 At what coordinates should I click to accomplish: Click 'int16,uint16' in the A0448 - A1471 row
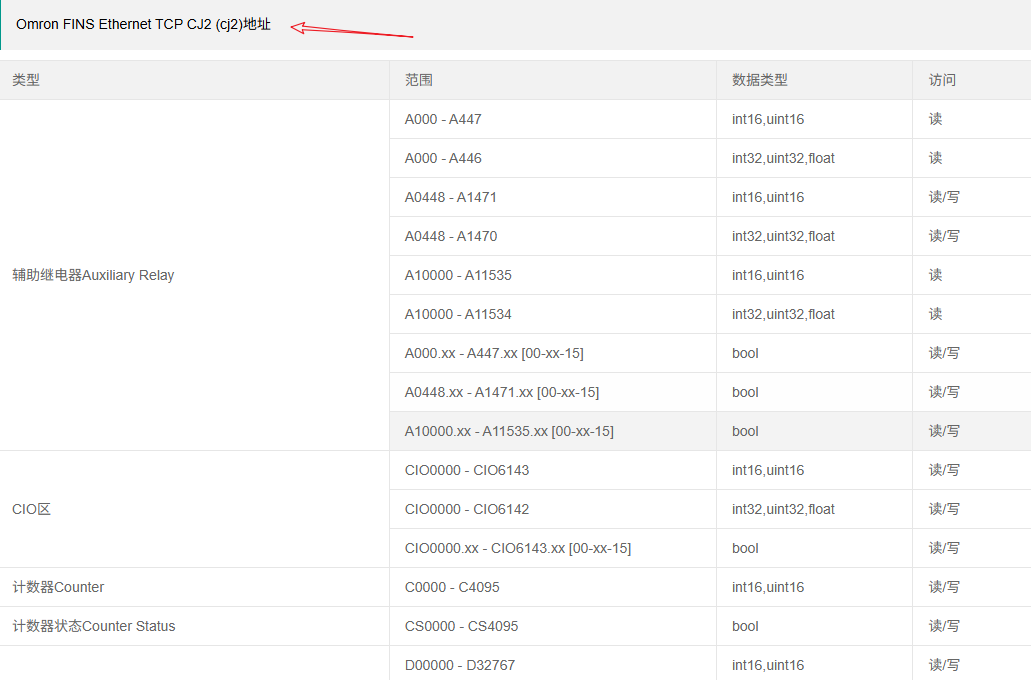[768, 197]
